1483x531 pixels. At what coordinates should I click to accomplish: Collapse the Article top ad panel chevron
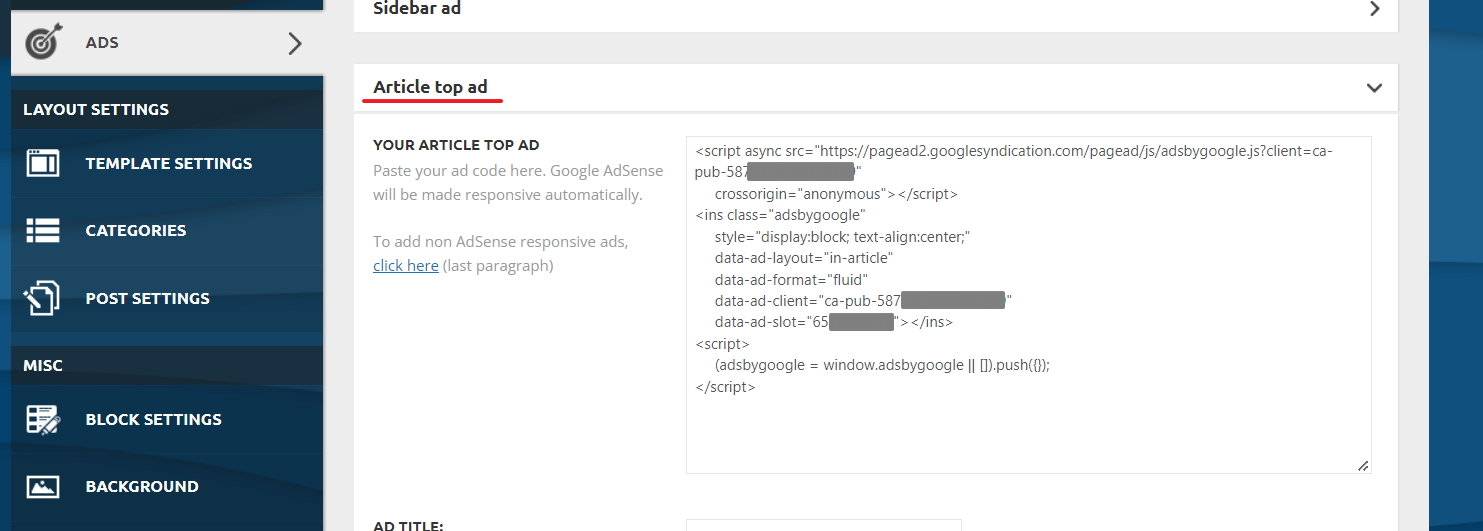(x=1374, y=88)
